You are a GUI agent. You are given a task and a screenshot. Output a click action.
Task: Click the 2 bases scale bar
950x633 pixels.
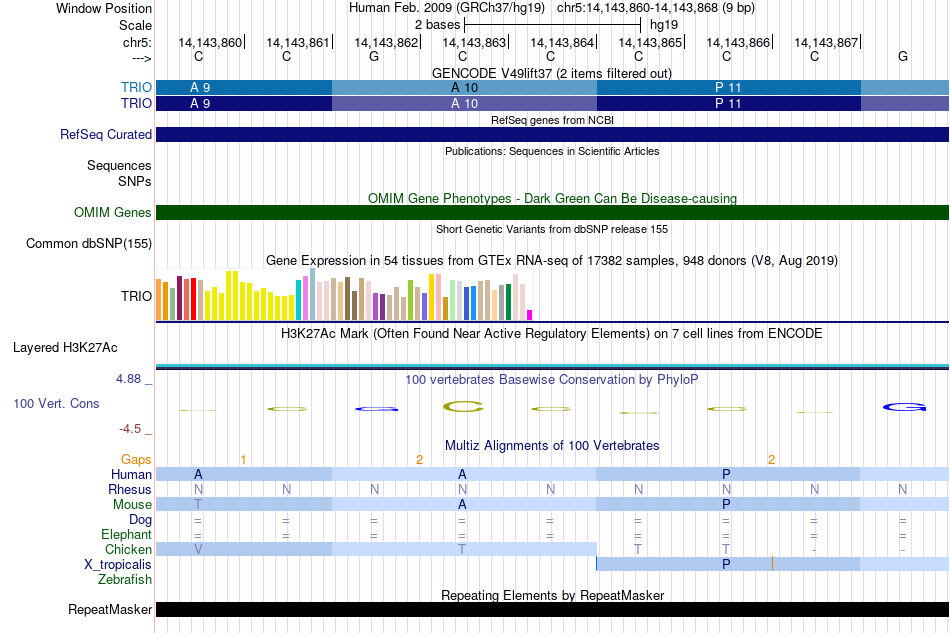(553, 25)
